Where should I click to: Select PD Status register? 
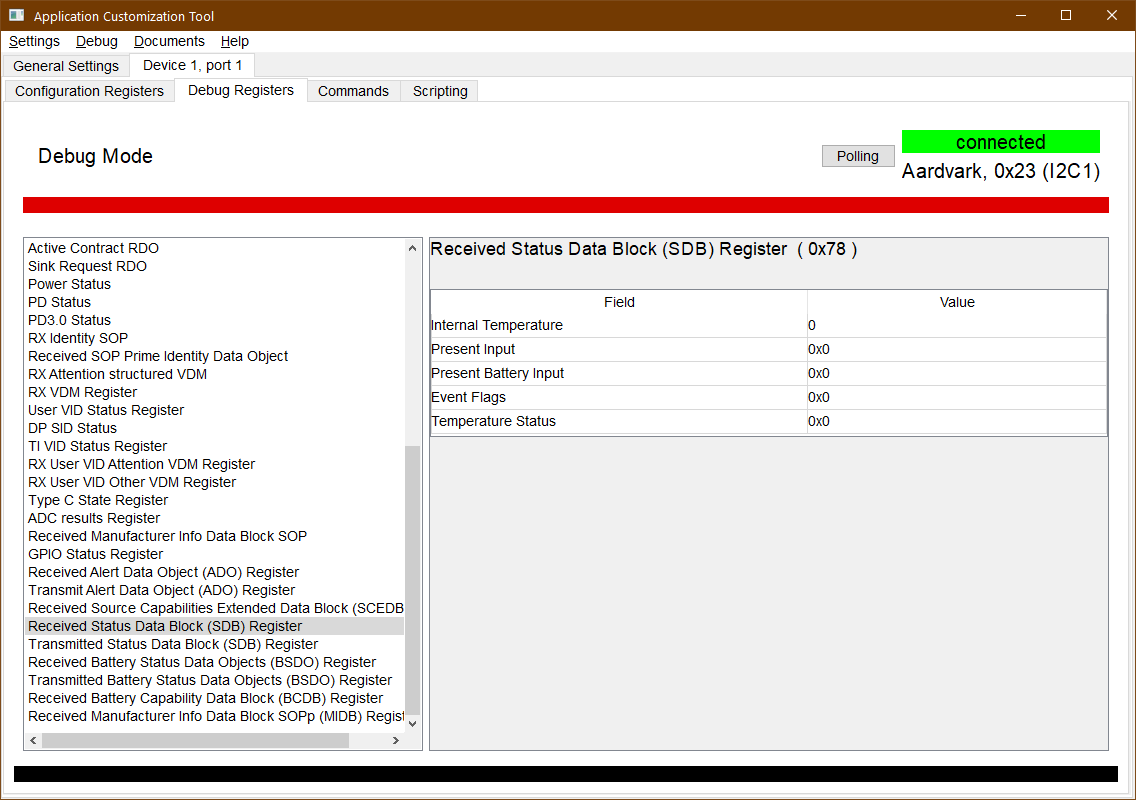[x=214, y=302]
